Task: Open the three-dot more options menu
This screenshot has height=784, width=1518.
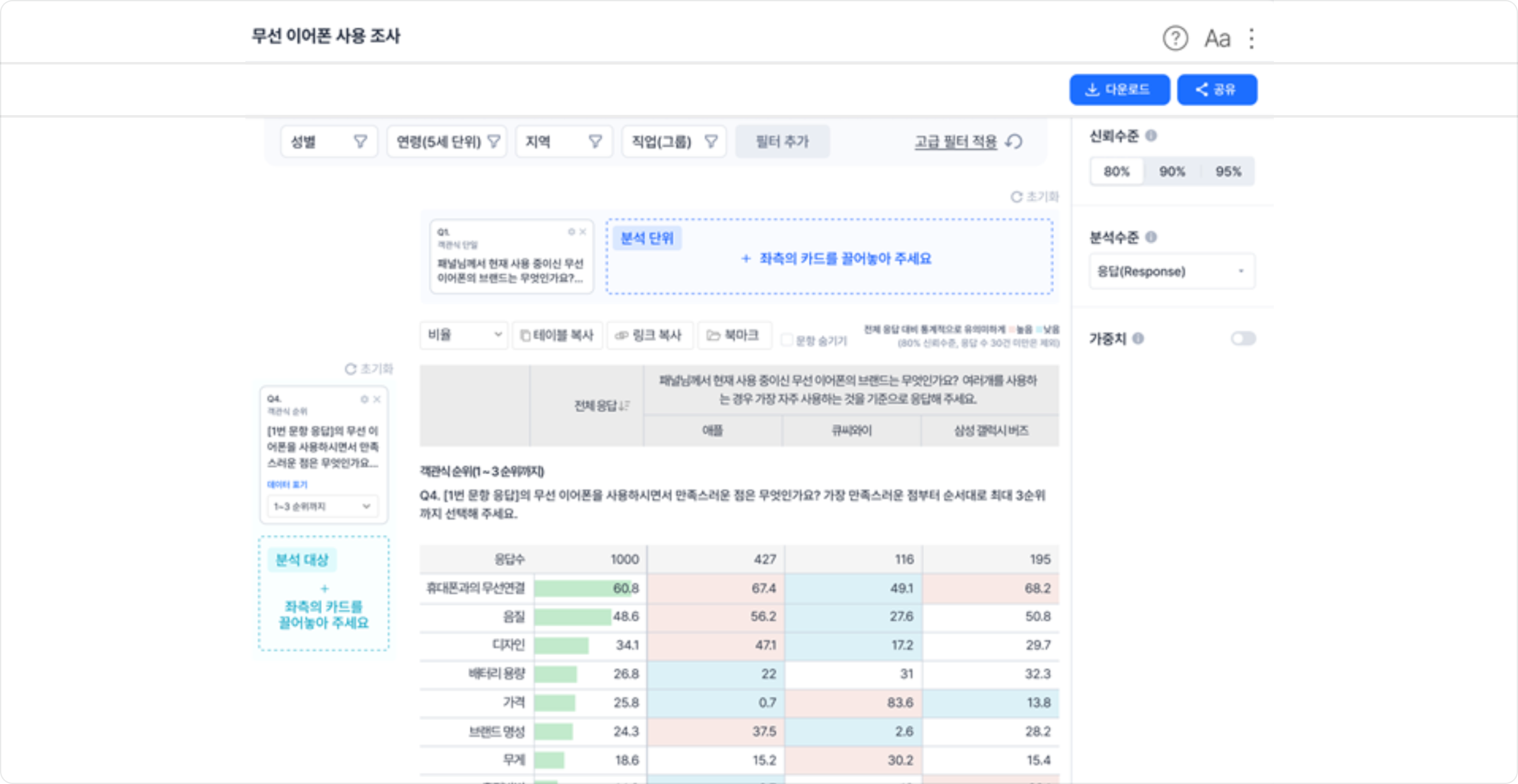Action: point(1250,38)
